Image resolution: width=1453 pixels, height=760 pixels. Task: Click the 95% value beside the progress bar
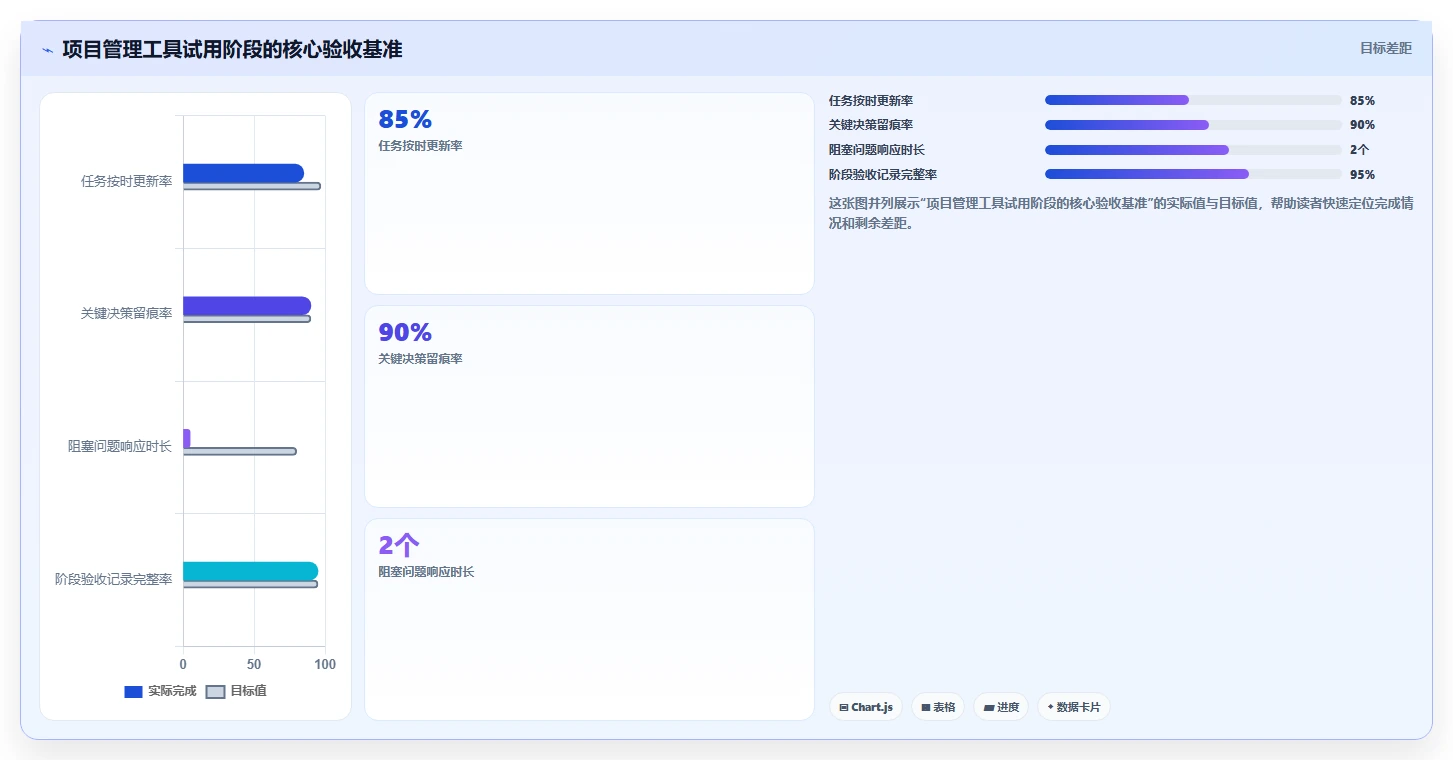[1362, 174]
